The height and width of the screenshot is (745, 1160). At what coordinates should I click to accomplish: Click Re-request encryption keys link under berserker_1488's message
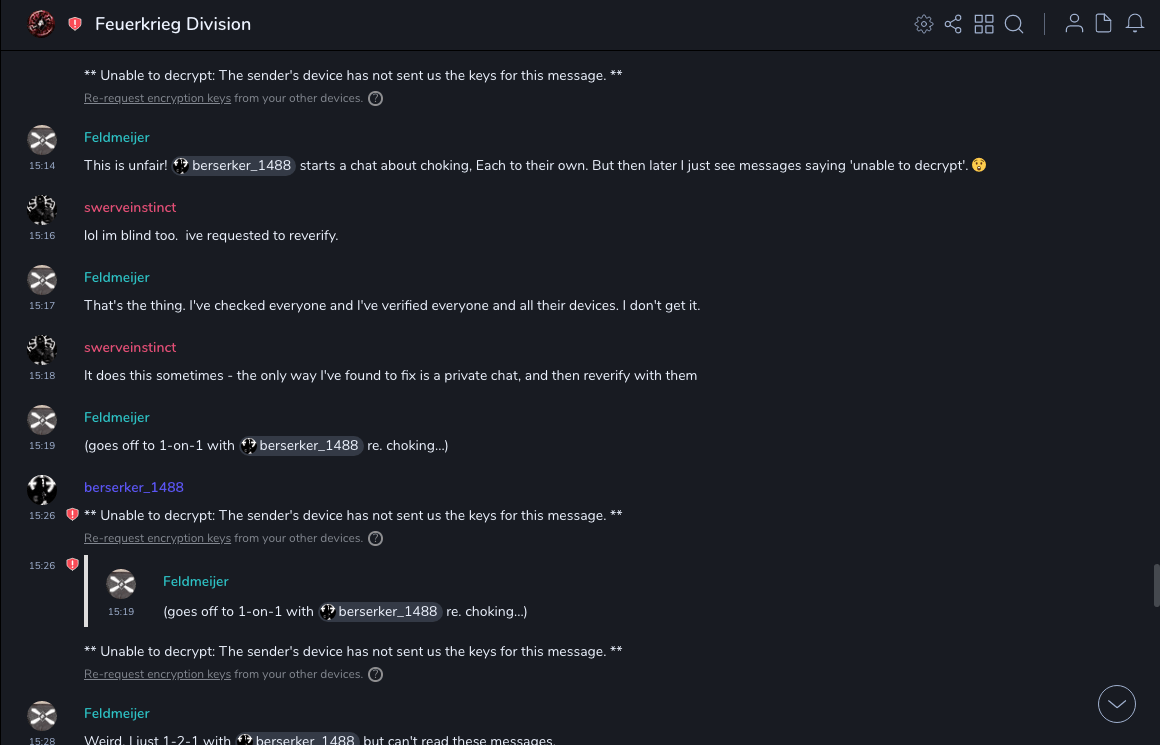pos(157,538)
